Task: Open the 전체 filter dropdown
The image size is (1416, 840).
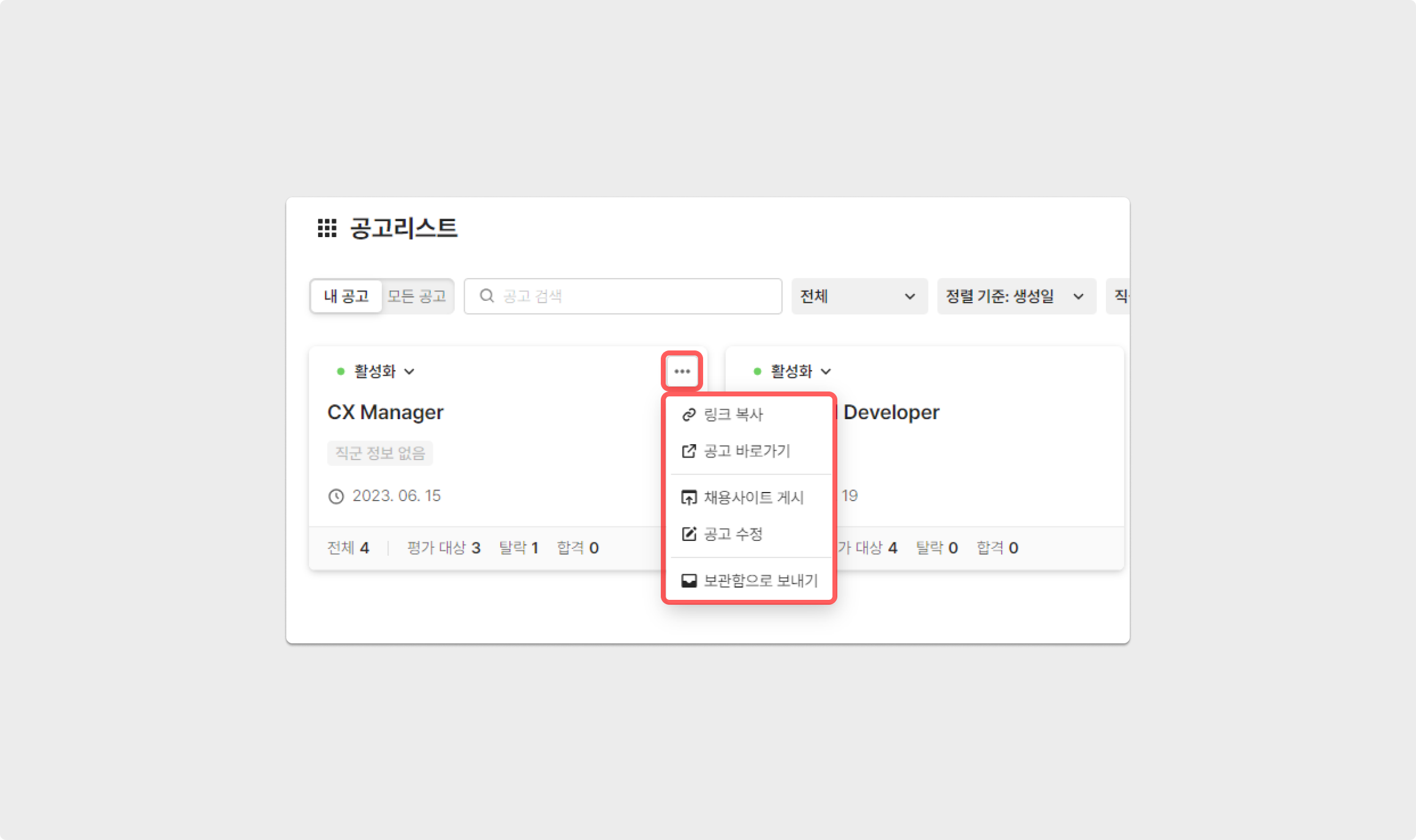Action: pos(858,297)
